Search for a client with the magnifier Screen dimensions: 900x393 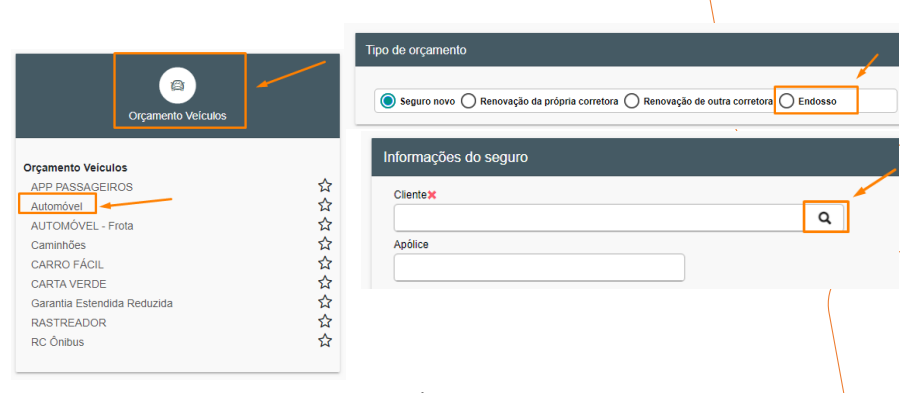[x=825, y=217]
